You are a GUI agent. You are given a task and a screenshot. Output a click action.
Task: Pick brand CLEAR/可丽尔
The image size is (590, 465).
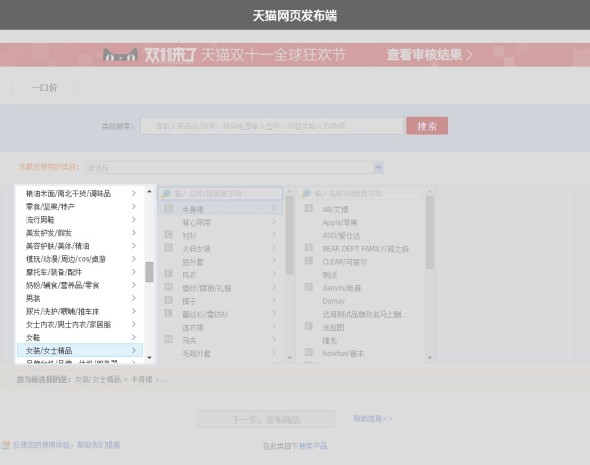345,262
